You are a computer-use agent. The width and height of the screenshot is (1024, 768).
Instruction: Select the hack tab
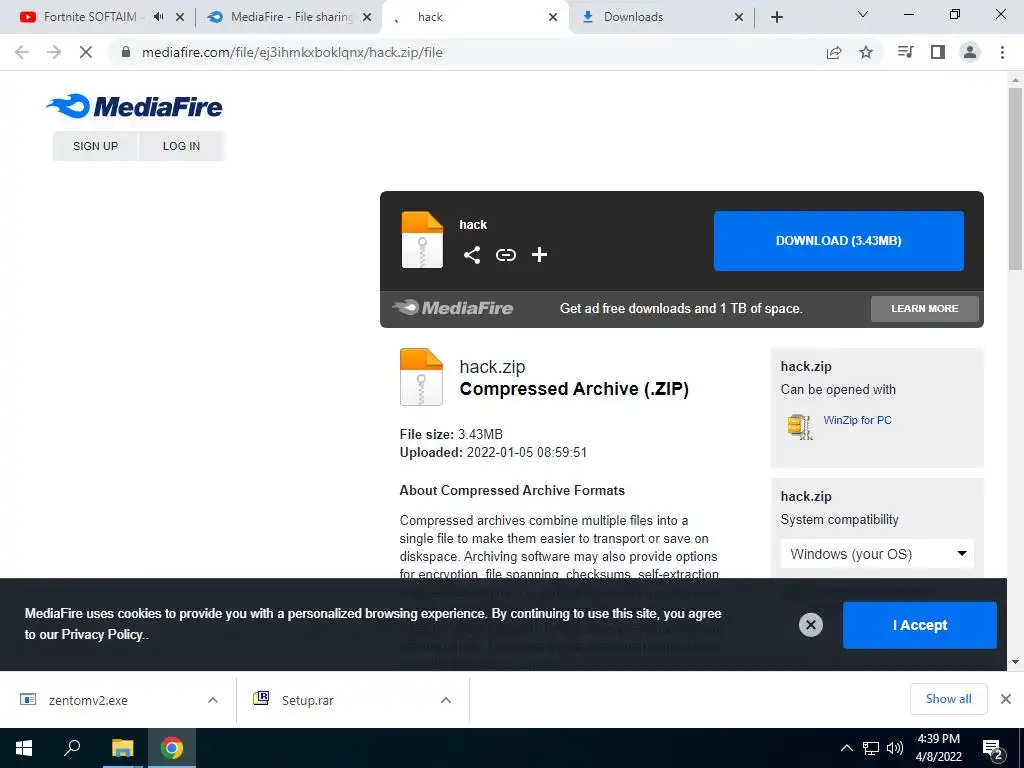coord(473,17)
